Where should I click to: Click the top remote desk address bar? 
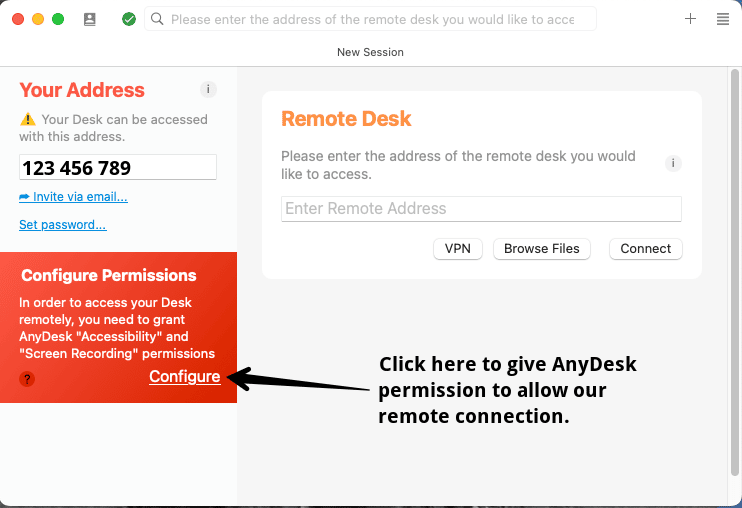pyautogui.click(x=370, y=19)
